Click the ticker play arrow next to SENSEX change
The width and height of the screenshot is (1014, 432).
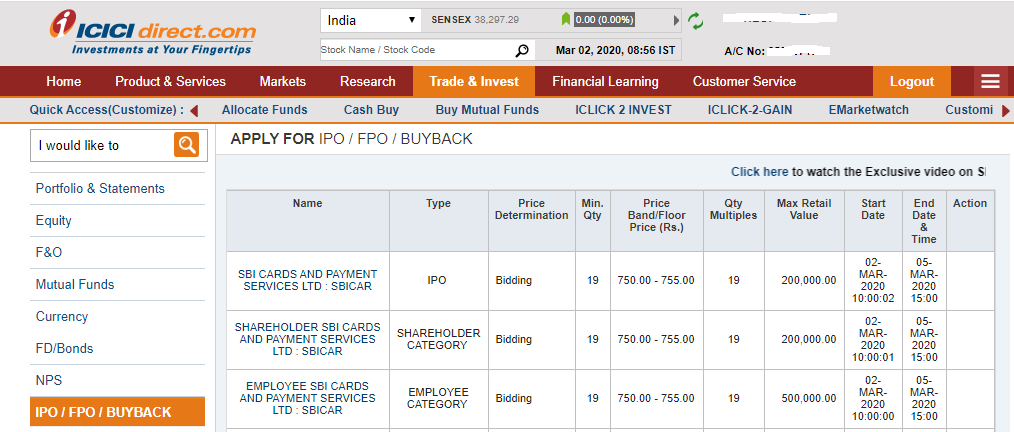click(676, 20)
